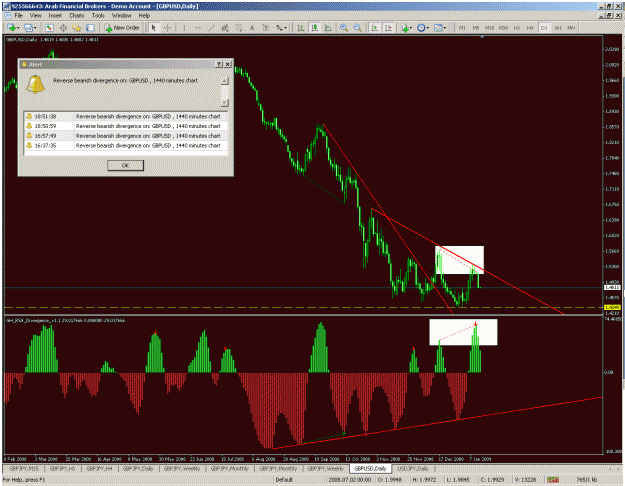Select the Horizontal Line drawing tool
Viewport: 625px width, 486px height.
click(x=198, y=28)
